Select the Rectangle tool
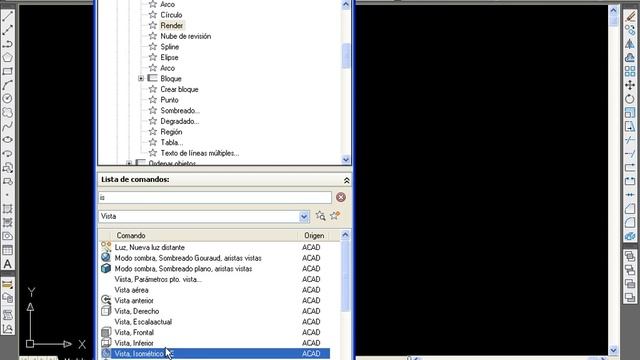This screenshot has width=640, height=360. pos(7,71)
